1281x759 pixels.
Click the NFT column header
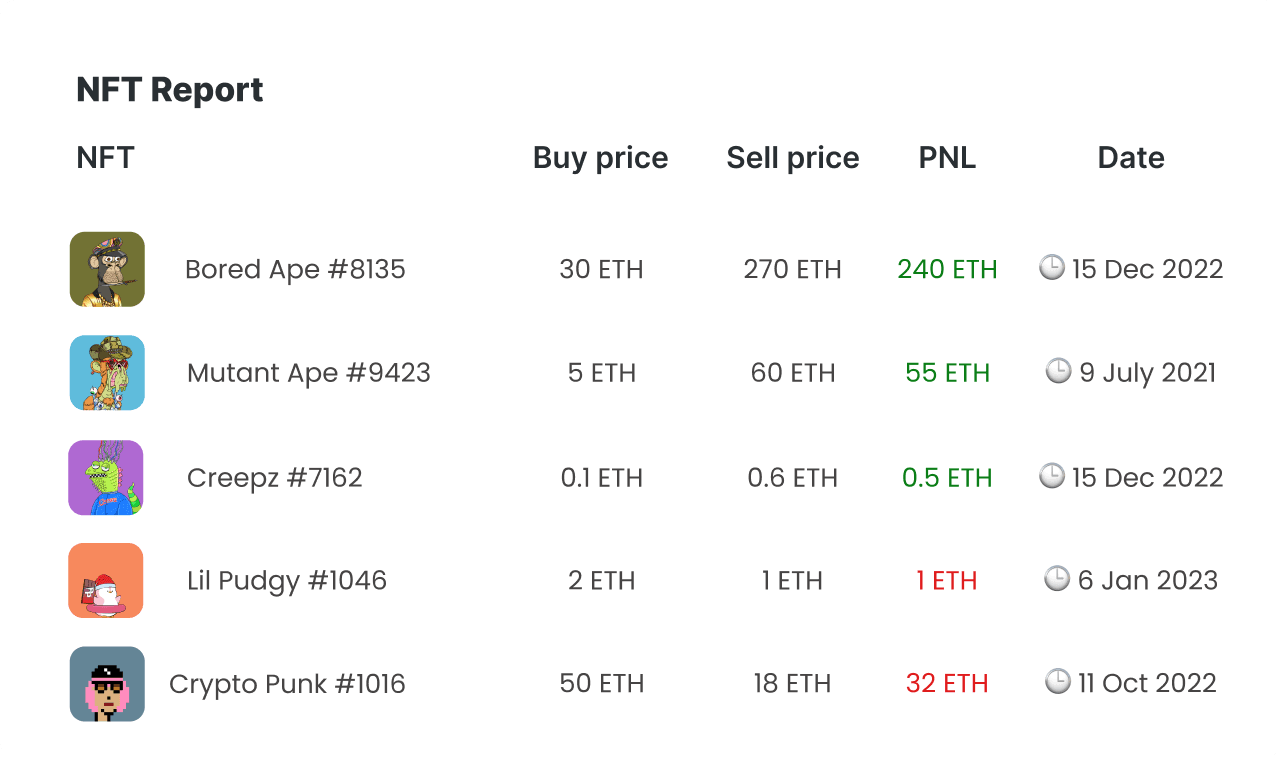(105, 158)
